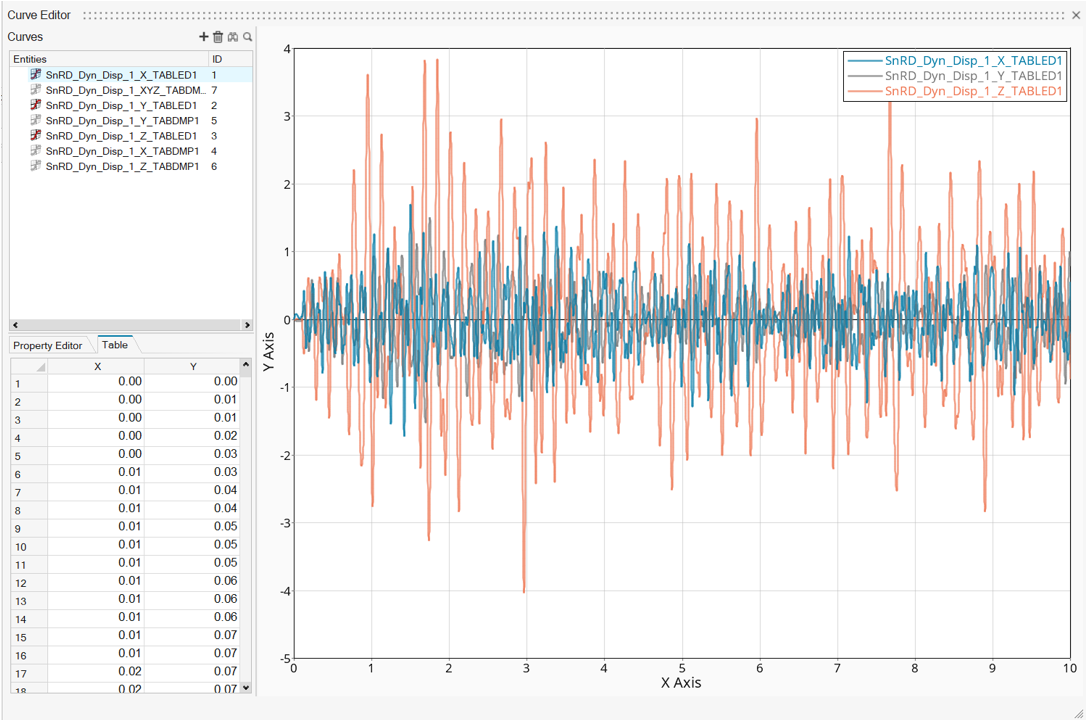Screen dimensions: 1086x720
Task: Switch to the Property Editor tab
Action: (x=47, y=345)
